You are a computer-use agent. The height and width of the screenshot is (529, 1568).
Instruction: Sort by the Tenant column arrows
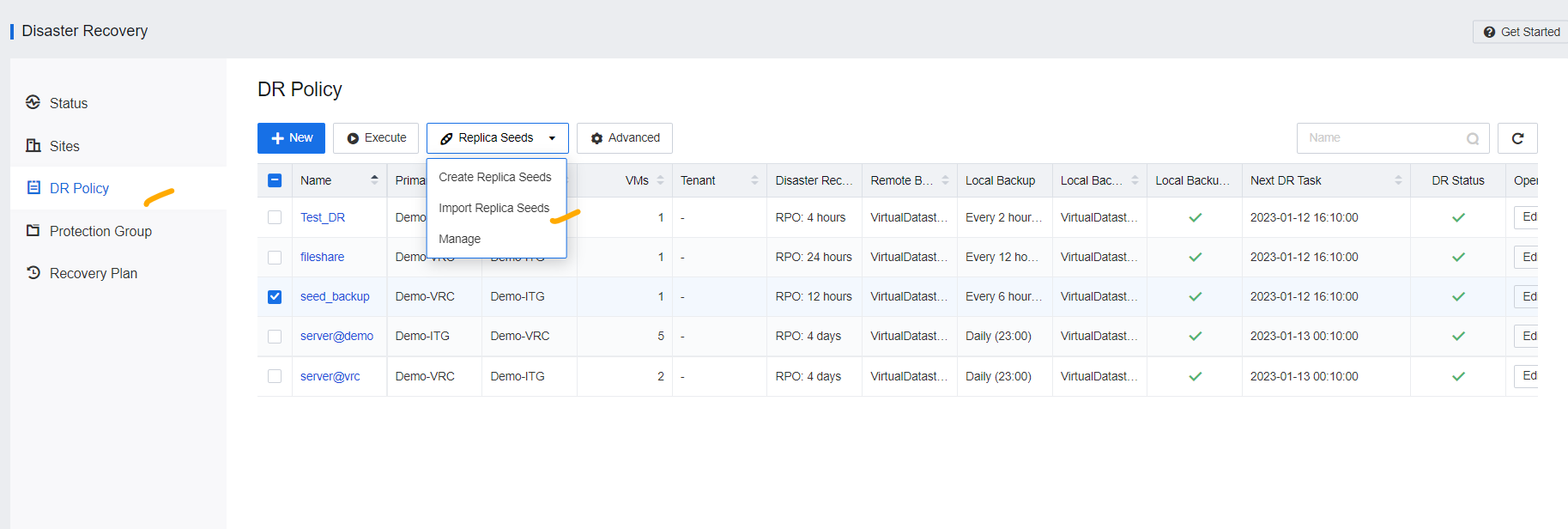click(x=754, y=180)
